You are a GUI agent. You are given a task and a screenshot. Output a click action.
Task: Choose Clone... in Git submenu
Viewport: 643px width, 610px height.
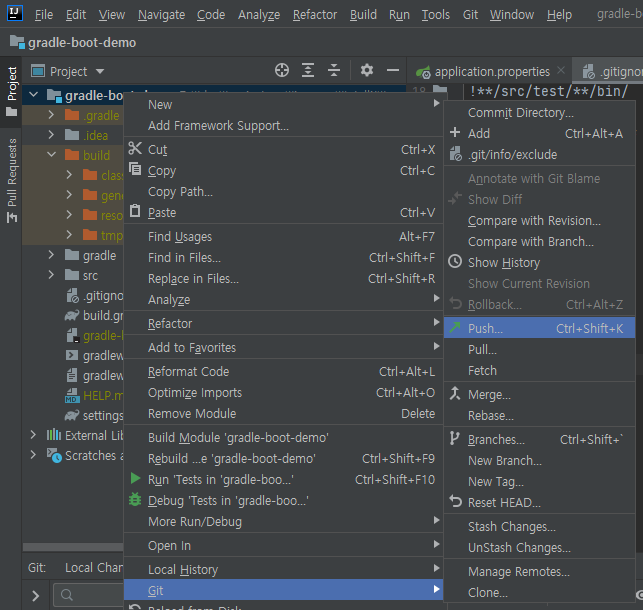539,592
